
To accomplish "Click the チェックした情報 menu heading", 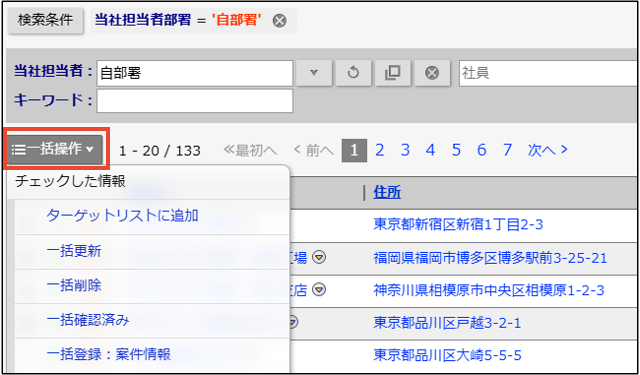I will (x=70, y=181).
